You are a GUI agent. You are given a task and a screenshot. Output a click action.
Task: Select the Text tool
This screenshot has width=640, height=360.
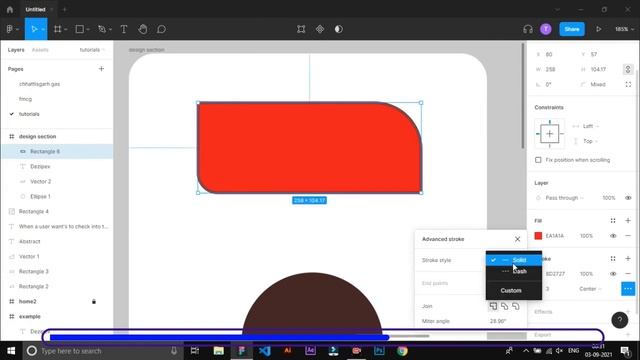[124, 29]
